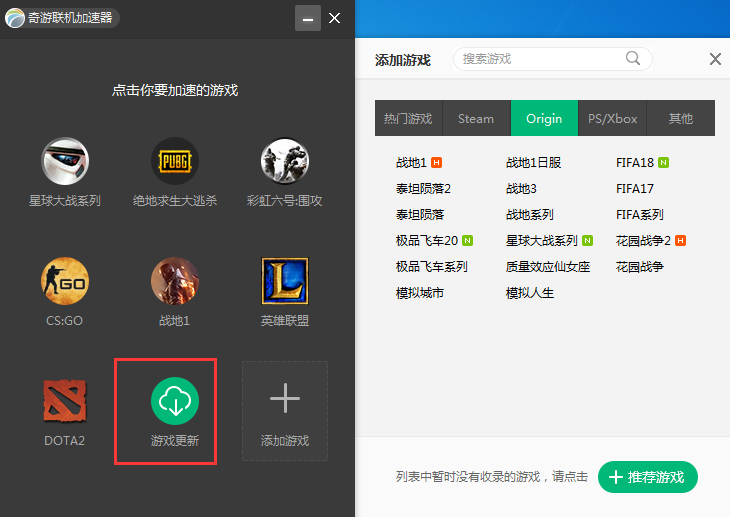
Task: Switch to the 其他 tab
Action: [681, 118]
